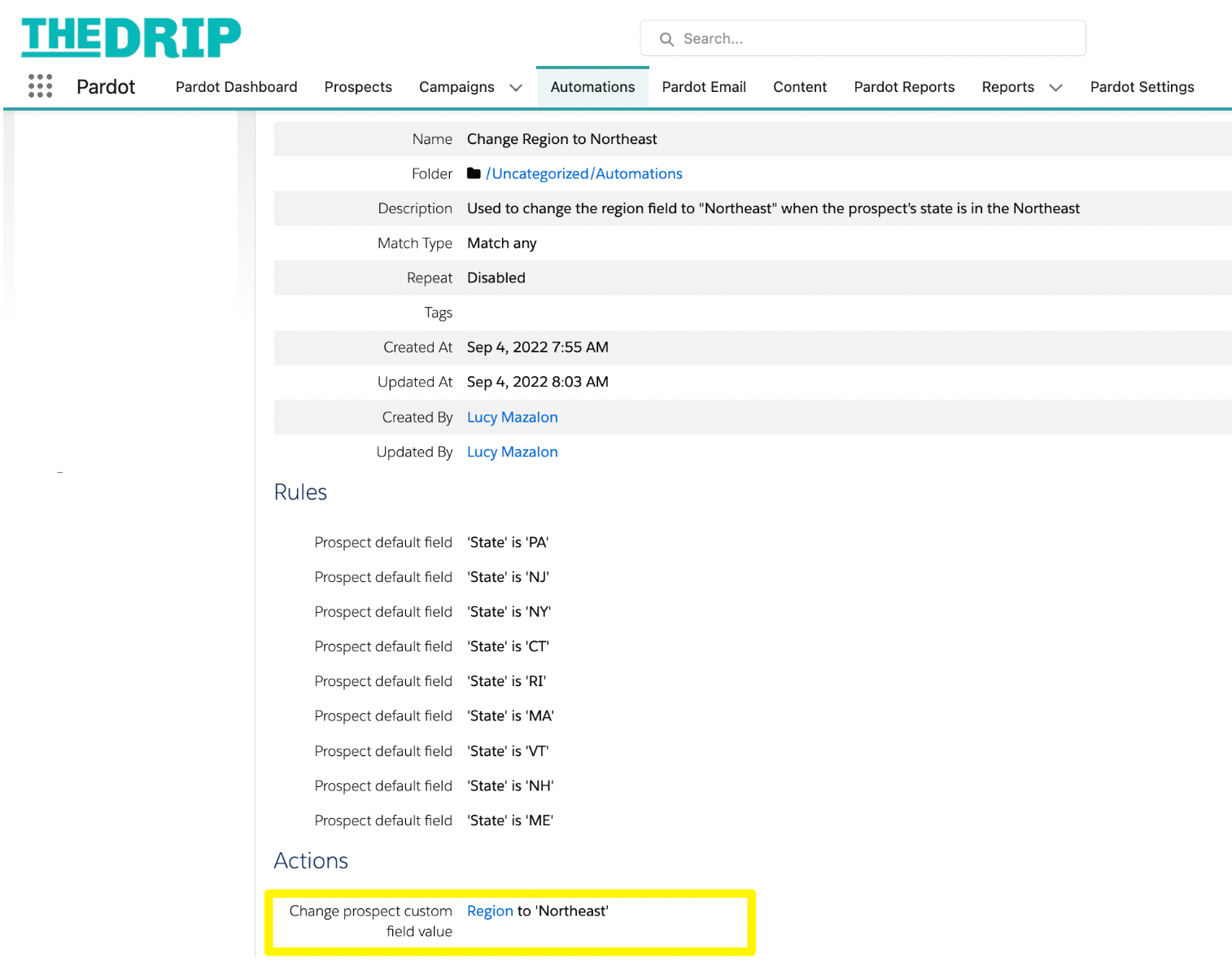Click the Repeat value 'Disabled'
Screen dimensions: 1232x980
pos(496,278)
